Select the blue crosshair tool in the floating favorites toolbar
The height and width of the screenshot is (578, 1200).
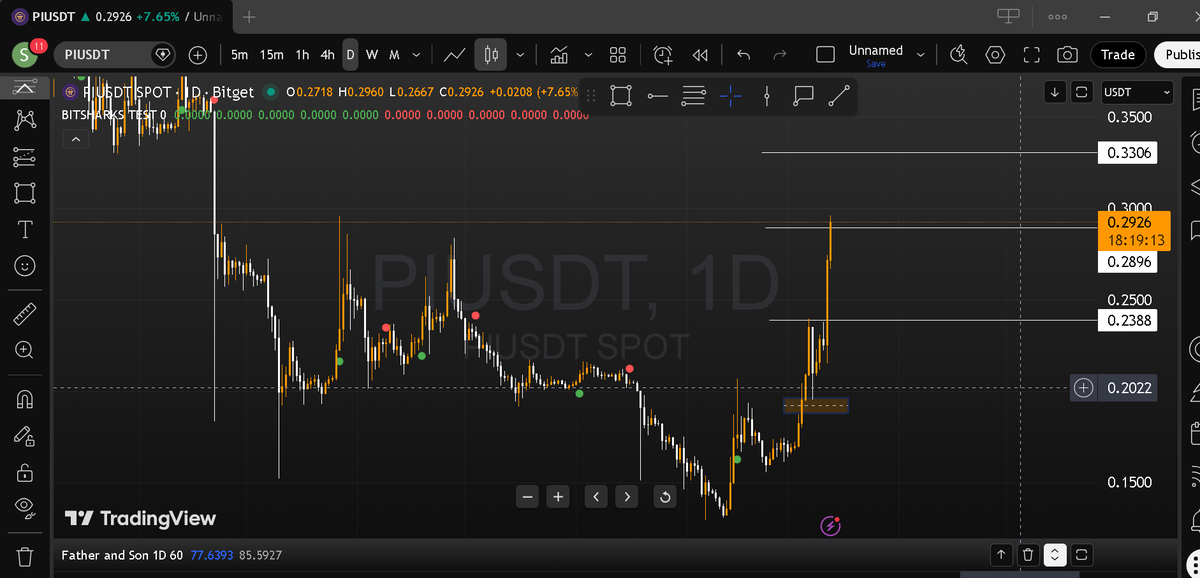point(730,96)
